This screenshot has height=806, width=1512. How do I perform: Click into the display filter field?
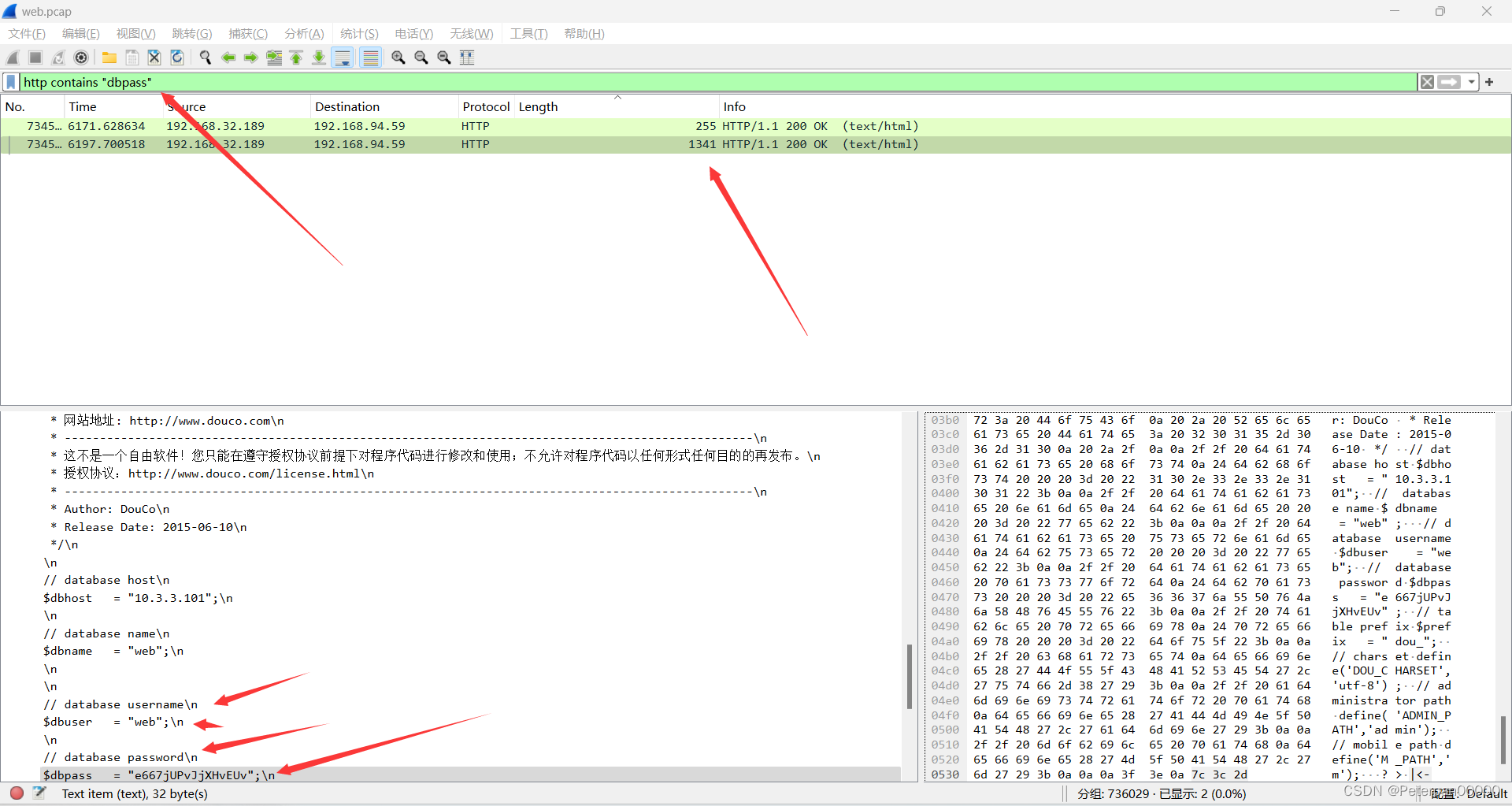coord(718,82)
